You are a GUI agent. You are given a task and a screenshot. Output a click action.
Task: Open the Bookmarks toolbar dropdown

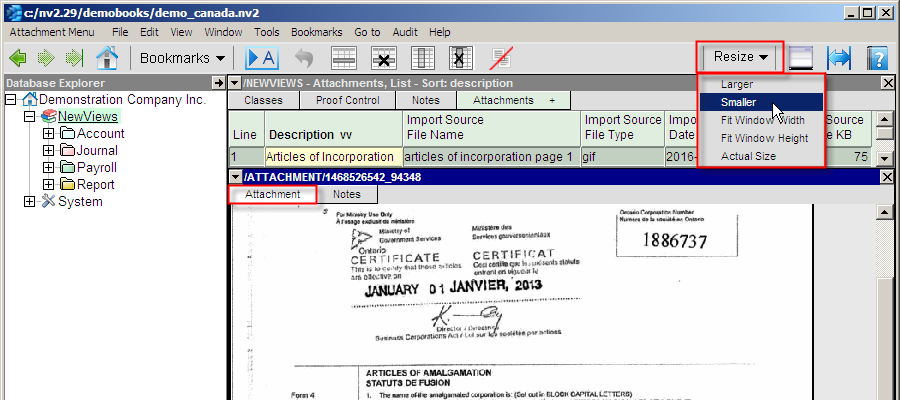[x=181, y=58]
